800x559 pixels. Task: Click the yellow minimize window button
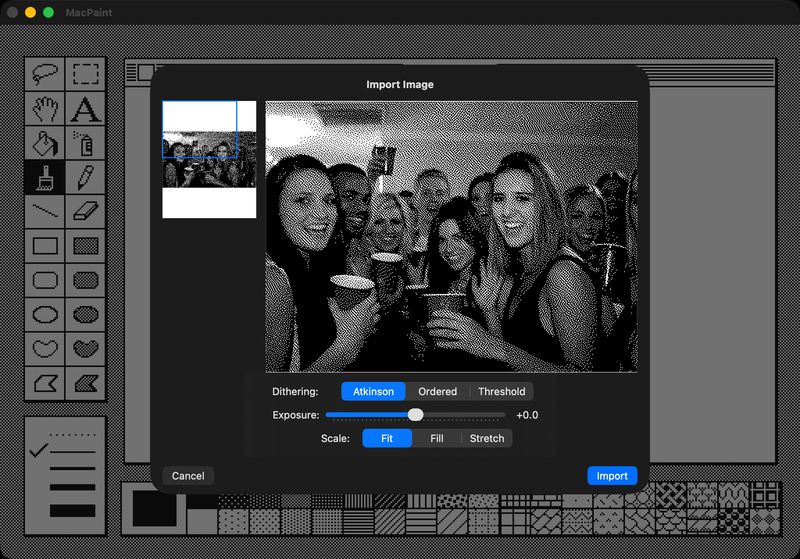31,12
